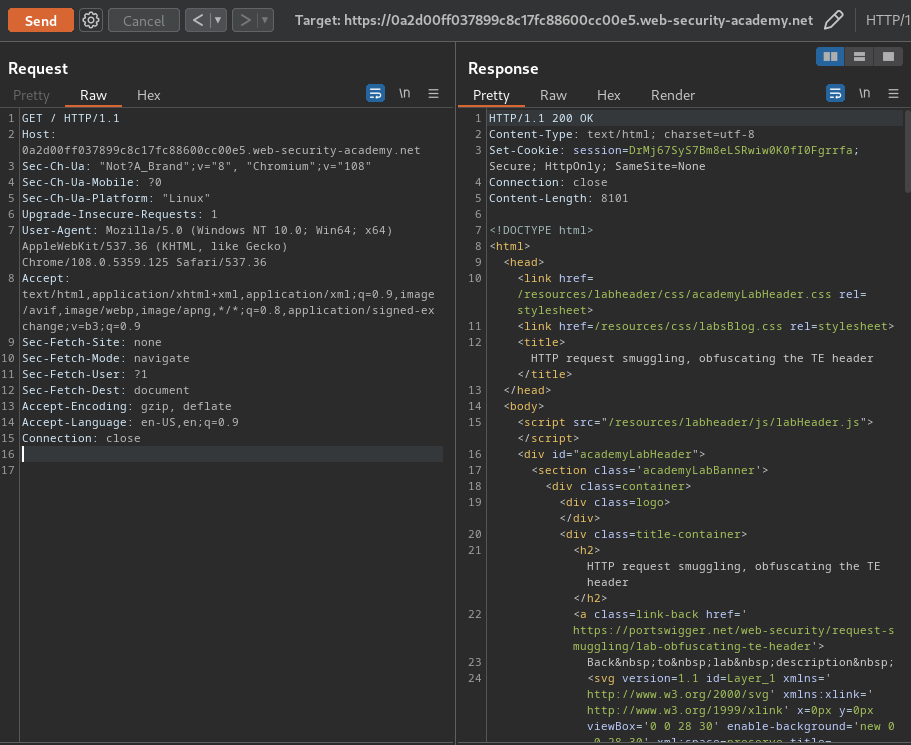
Task: Toggle show non-printable chars in Request panel
Action: click(404, 93)
